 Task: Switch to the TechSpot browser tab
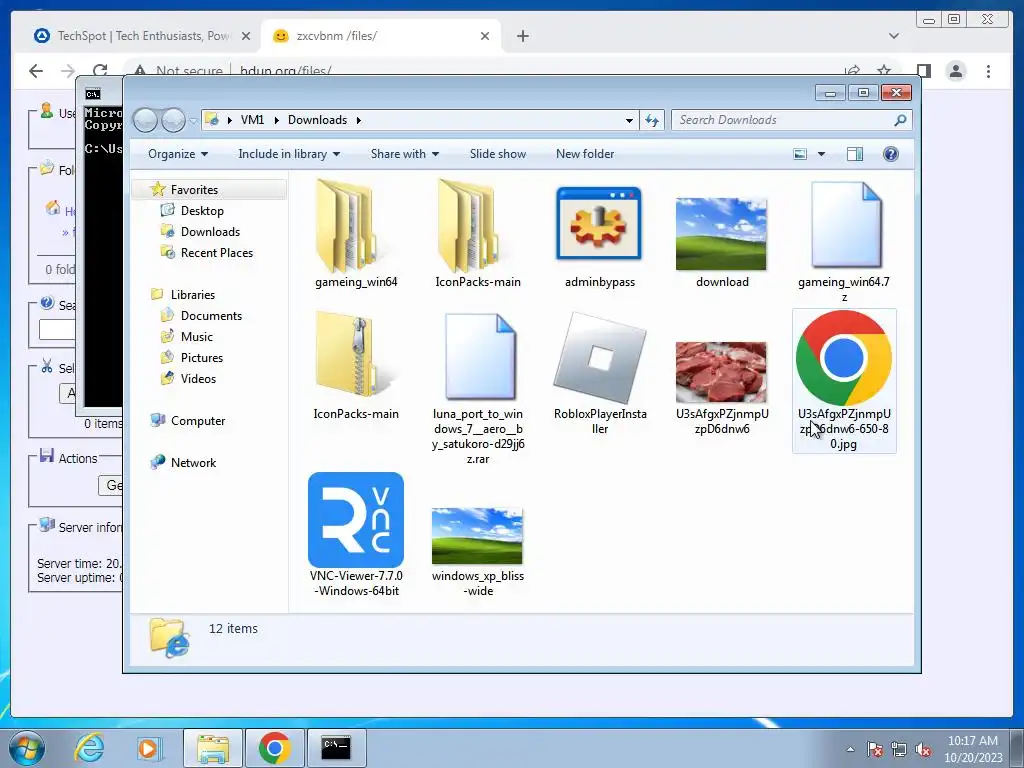pyautogui.click(x=141, y=36)
